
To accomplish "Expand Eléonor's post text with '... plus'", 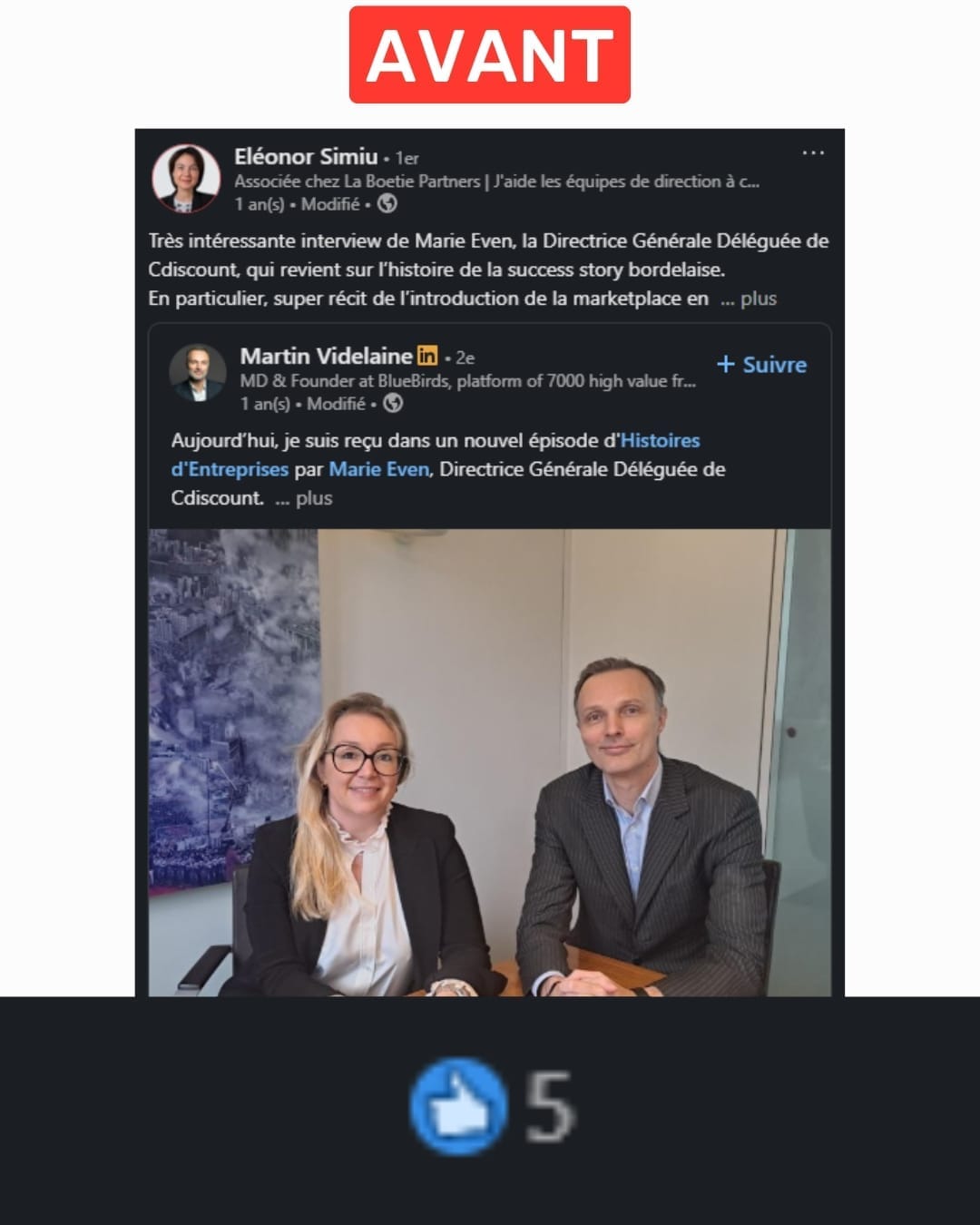I will 749,299.
